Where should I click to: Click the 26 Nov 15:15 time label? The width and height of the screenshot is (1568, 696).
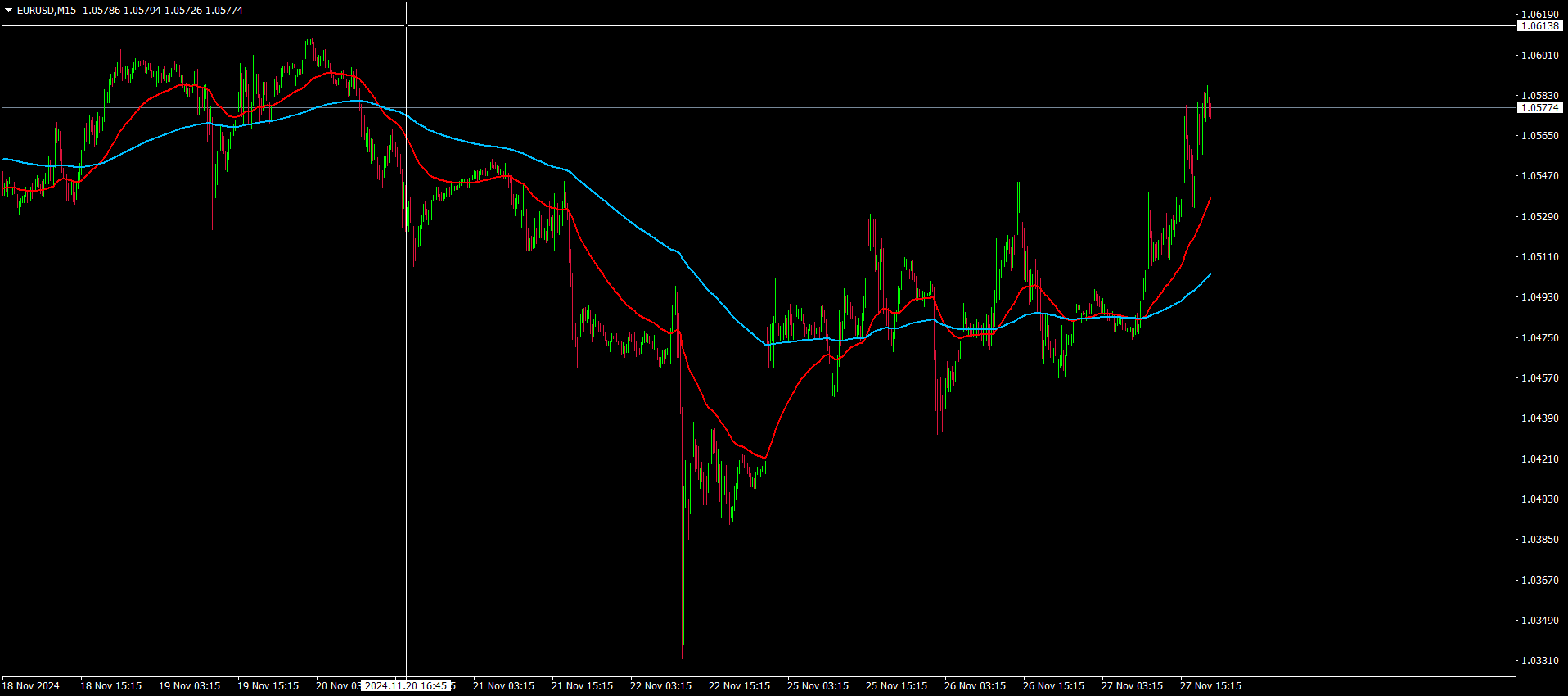point(1053,686)
